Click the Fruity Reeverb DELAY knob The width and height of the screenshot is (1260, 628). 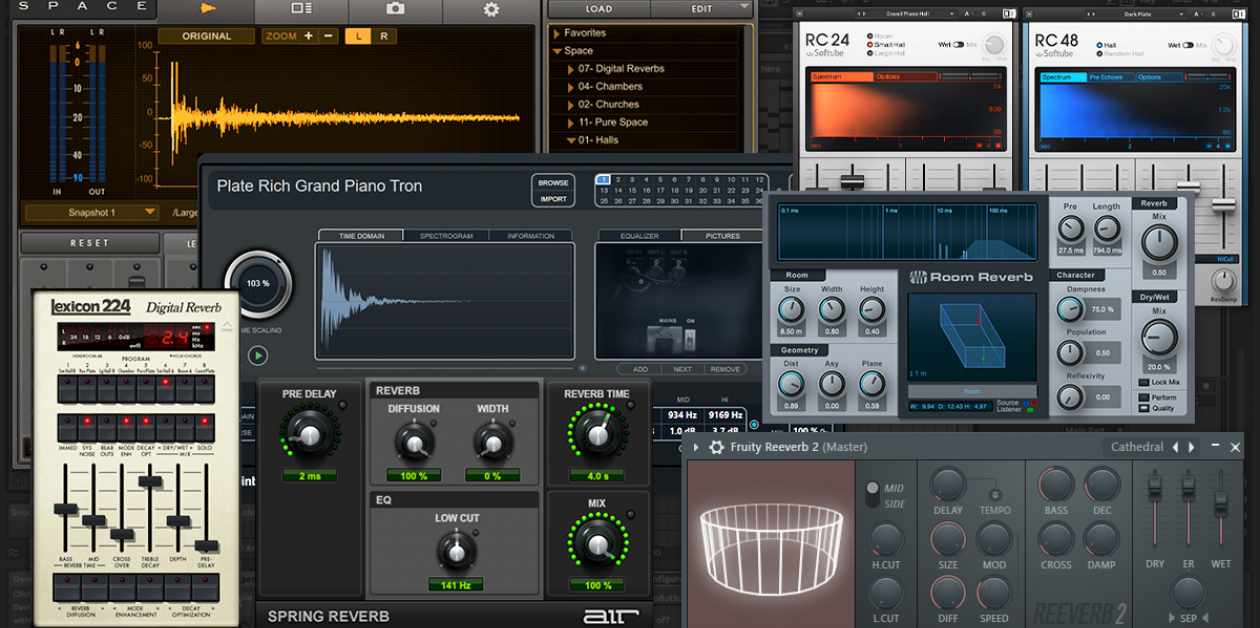coord(947,485)
